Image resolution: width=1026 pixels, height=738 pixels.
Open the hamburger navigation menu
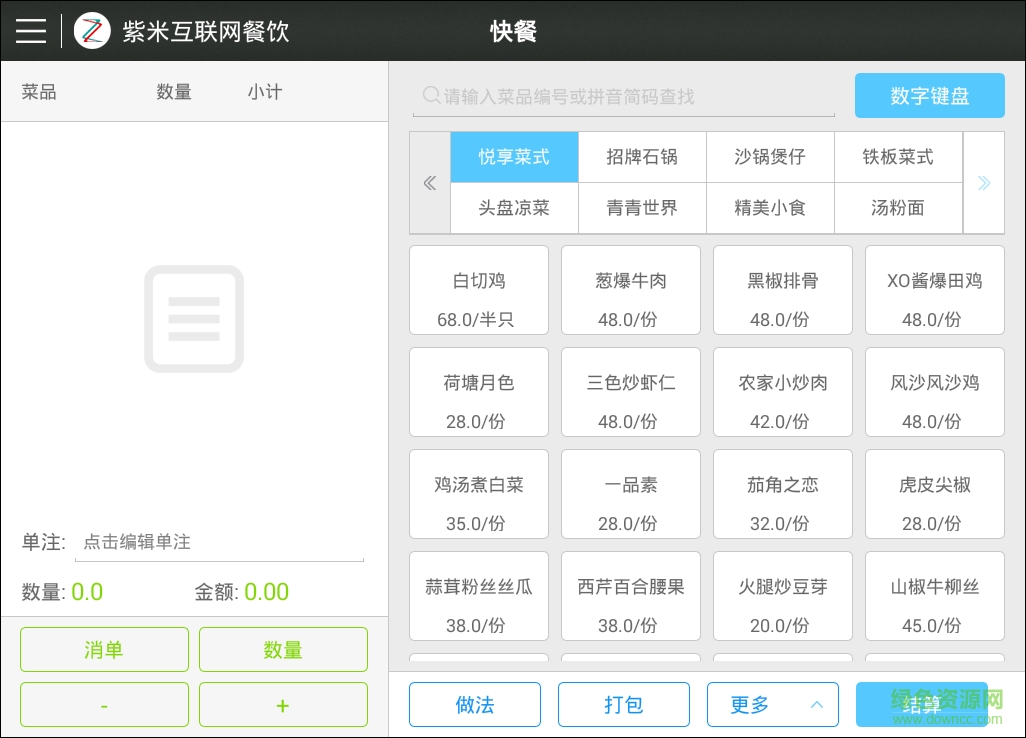(30, 30)
